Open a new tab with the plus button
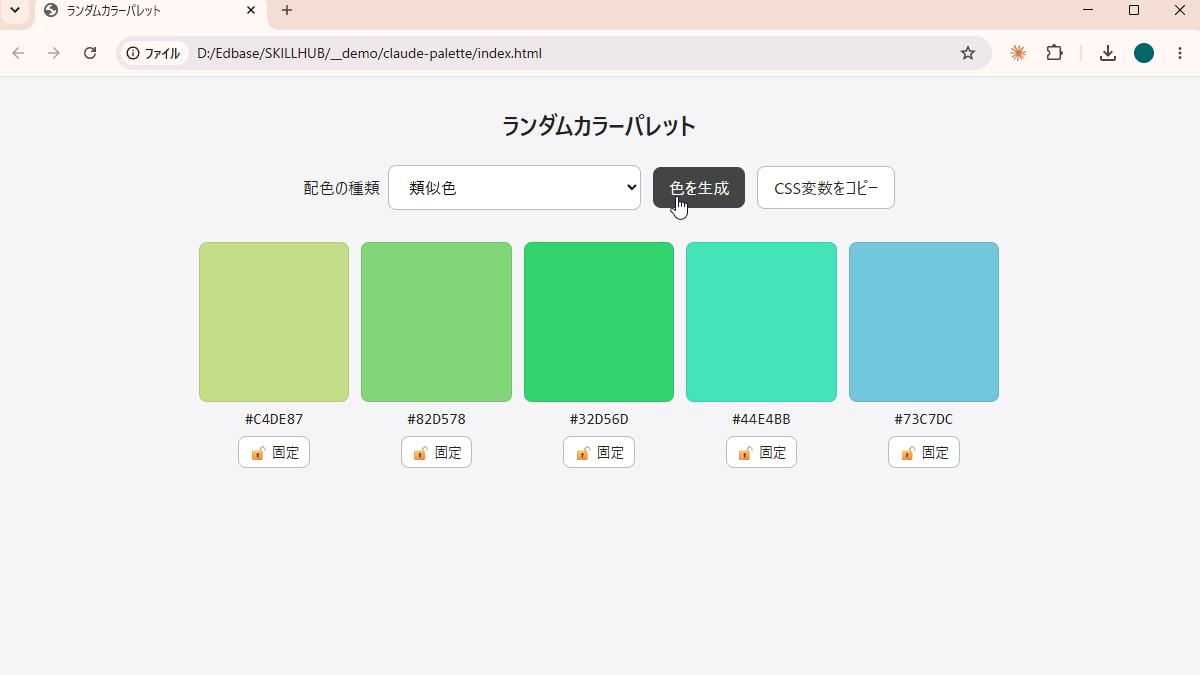Viewport: 1200px width, 675px height. pos(287,11)
